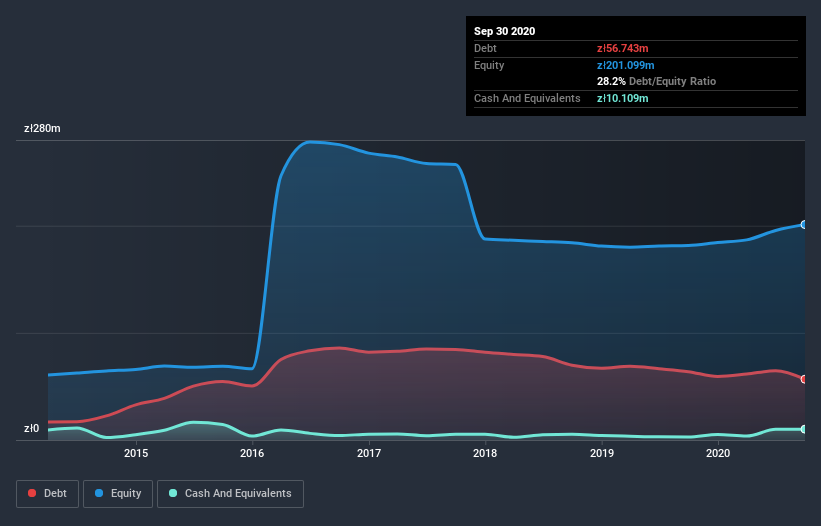
Task: Click the Sep 30 2020 tooltip date
Action: point(504,31)
